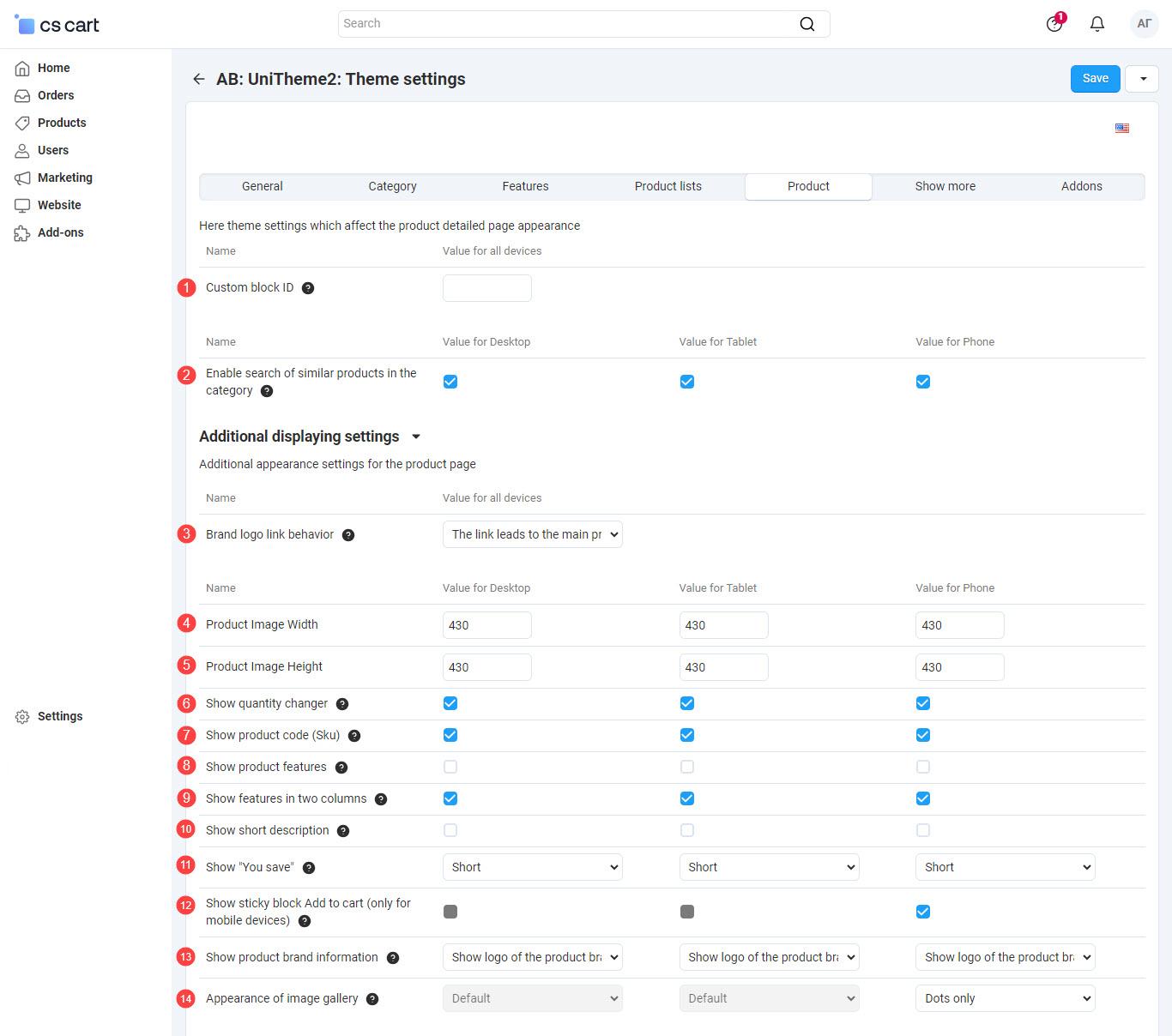
Task: Toggle Show product code (Sku) for Tablet
Action: point(687,735)
